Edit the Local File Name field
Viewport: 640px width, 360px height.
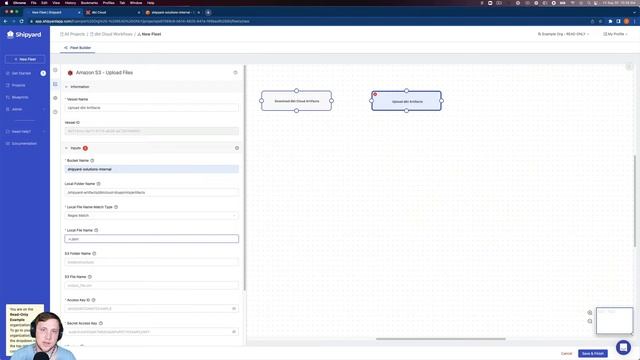coord(151,239)
